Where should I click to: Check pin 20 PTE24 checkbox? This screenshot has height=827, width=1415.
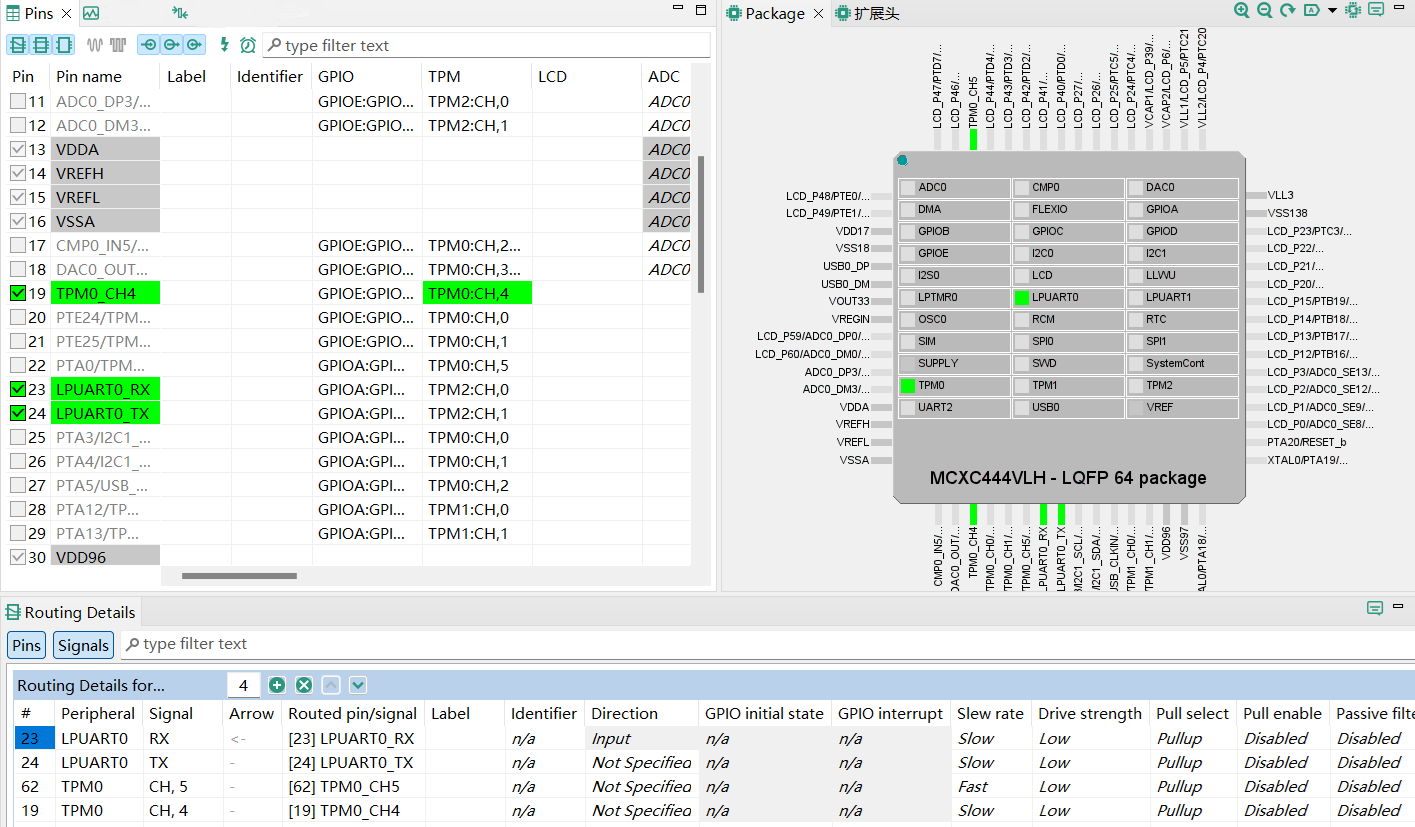[x=18, y=317]
